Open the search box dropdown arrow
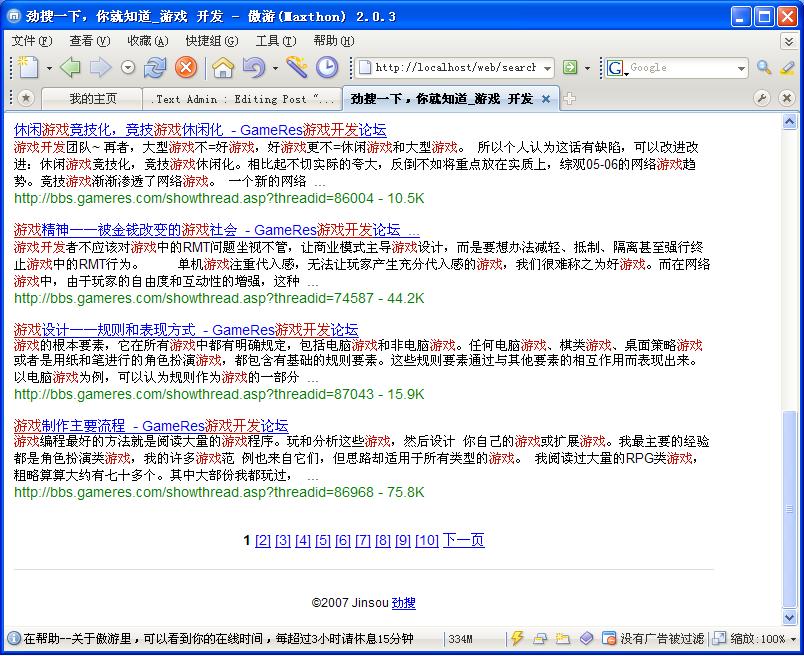The image size is (804, 656). tap(741, 68)
